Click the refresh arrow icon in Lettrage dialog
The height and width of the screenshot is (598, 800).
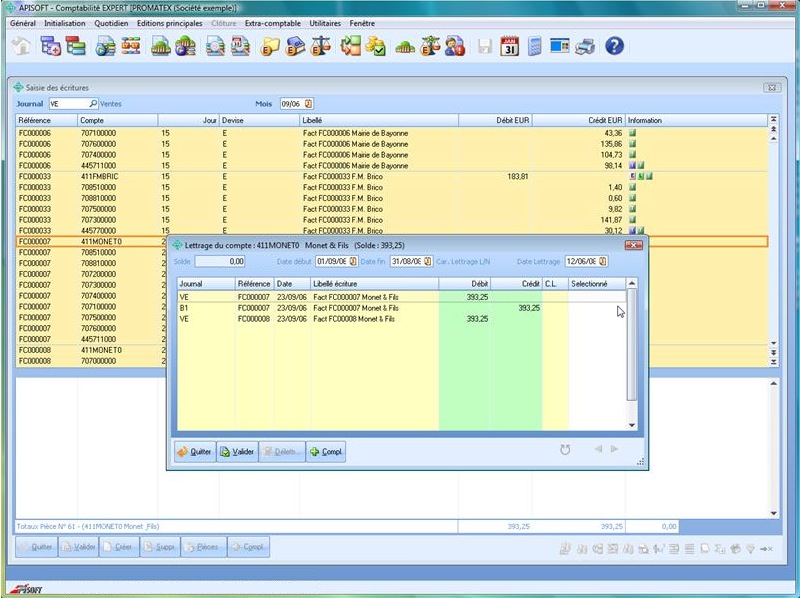[x=565, y=450]
